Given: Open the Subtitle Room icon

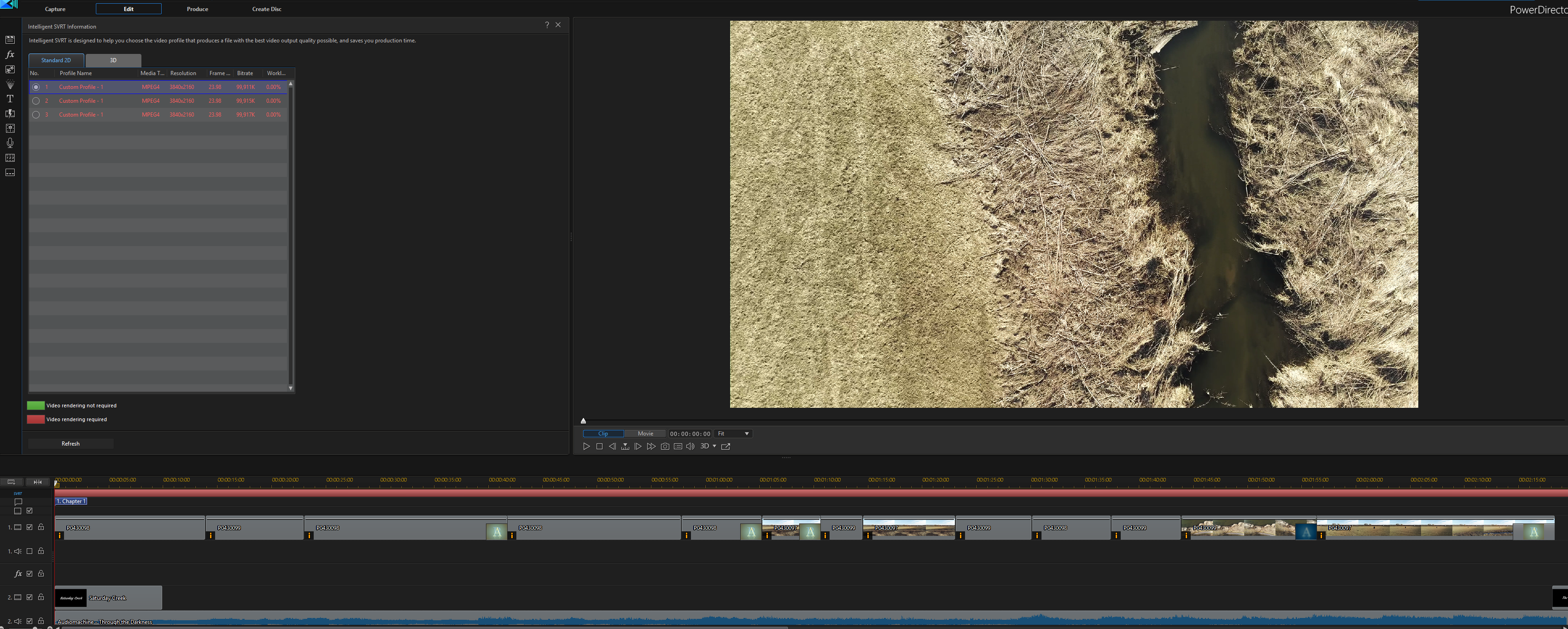Looking at the screenshot, I should [x=10, y=172].
